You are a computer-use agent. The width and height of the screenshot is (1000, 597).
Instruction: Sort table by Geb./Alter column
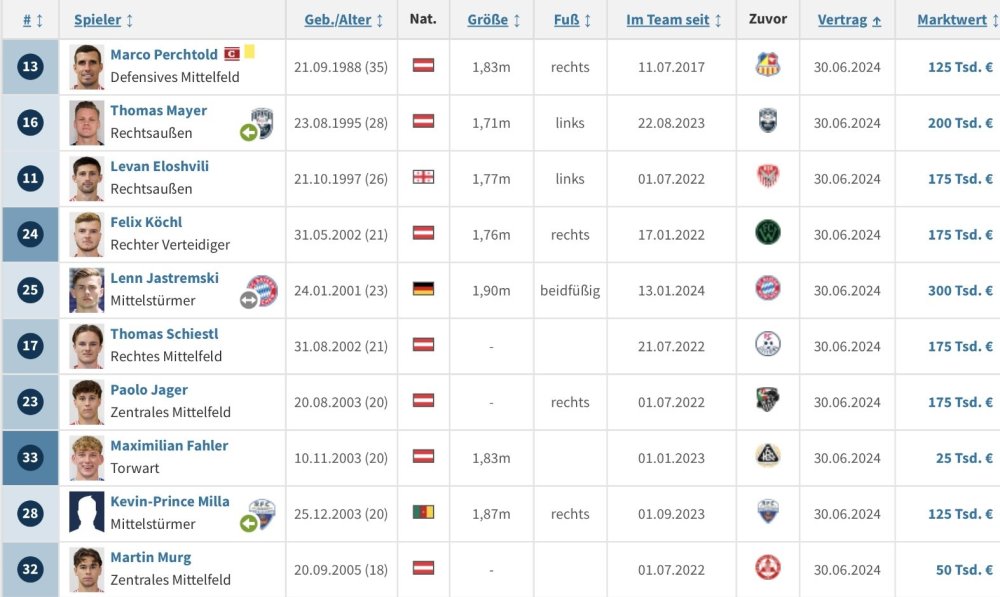point(343,20)
